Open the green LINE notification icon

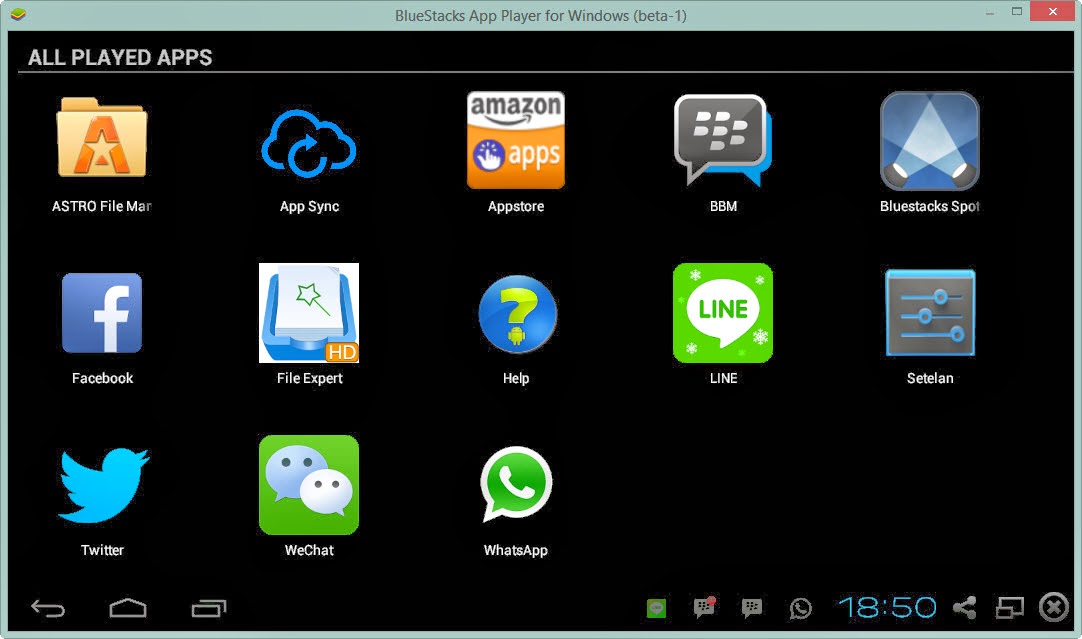click(656, 608)
